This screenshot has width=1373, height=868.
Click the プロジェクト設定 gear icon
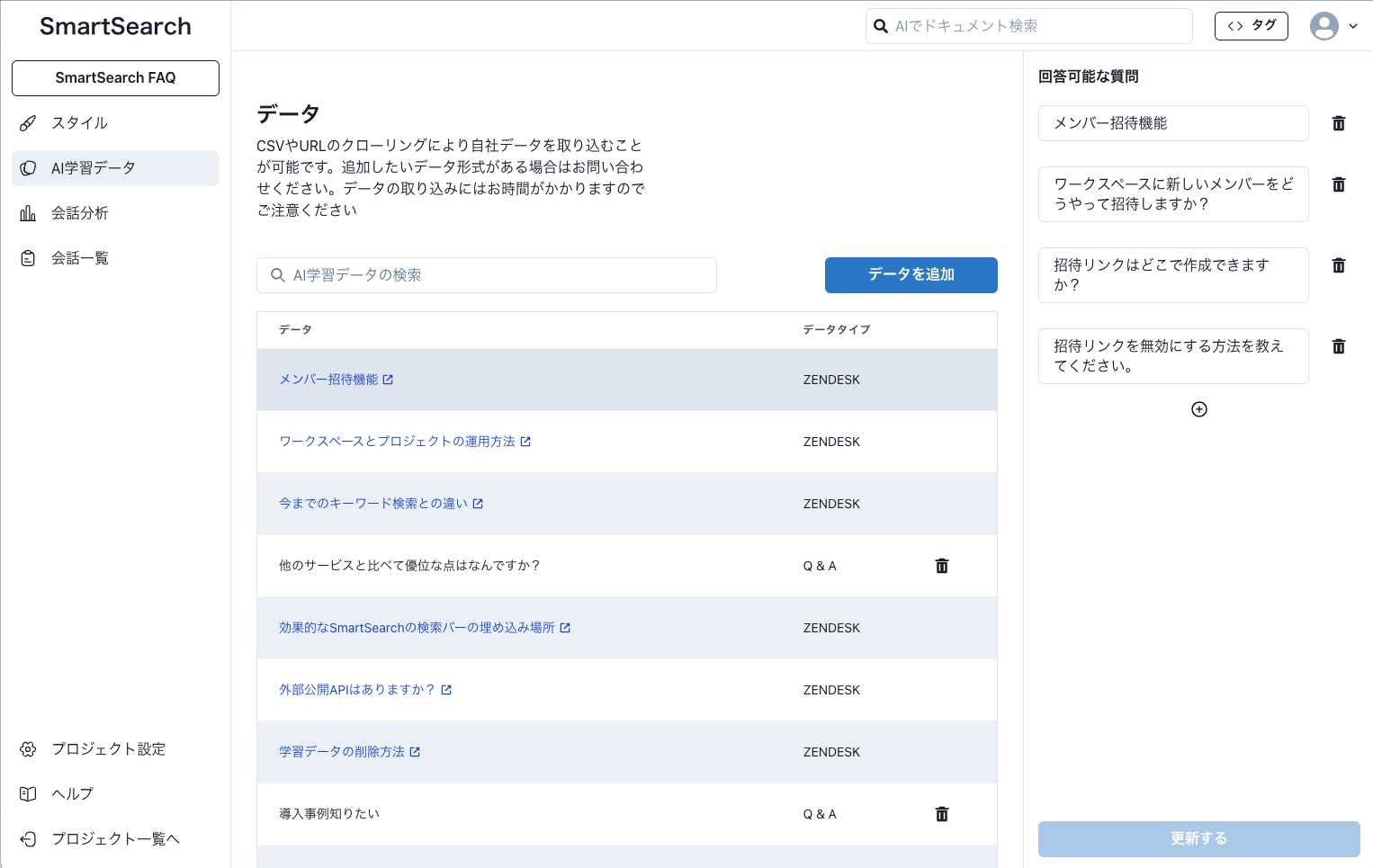[x=28, y=749]
